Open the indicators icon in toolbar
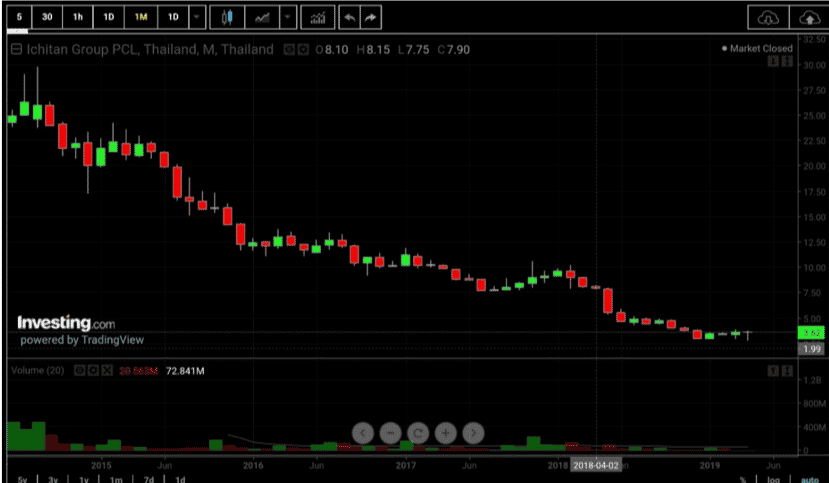The width and height of the screenshot is (829, 483). click(318, 17)
